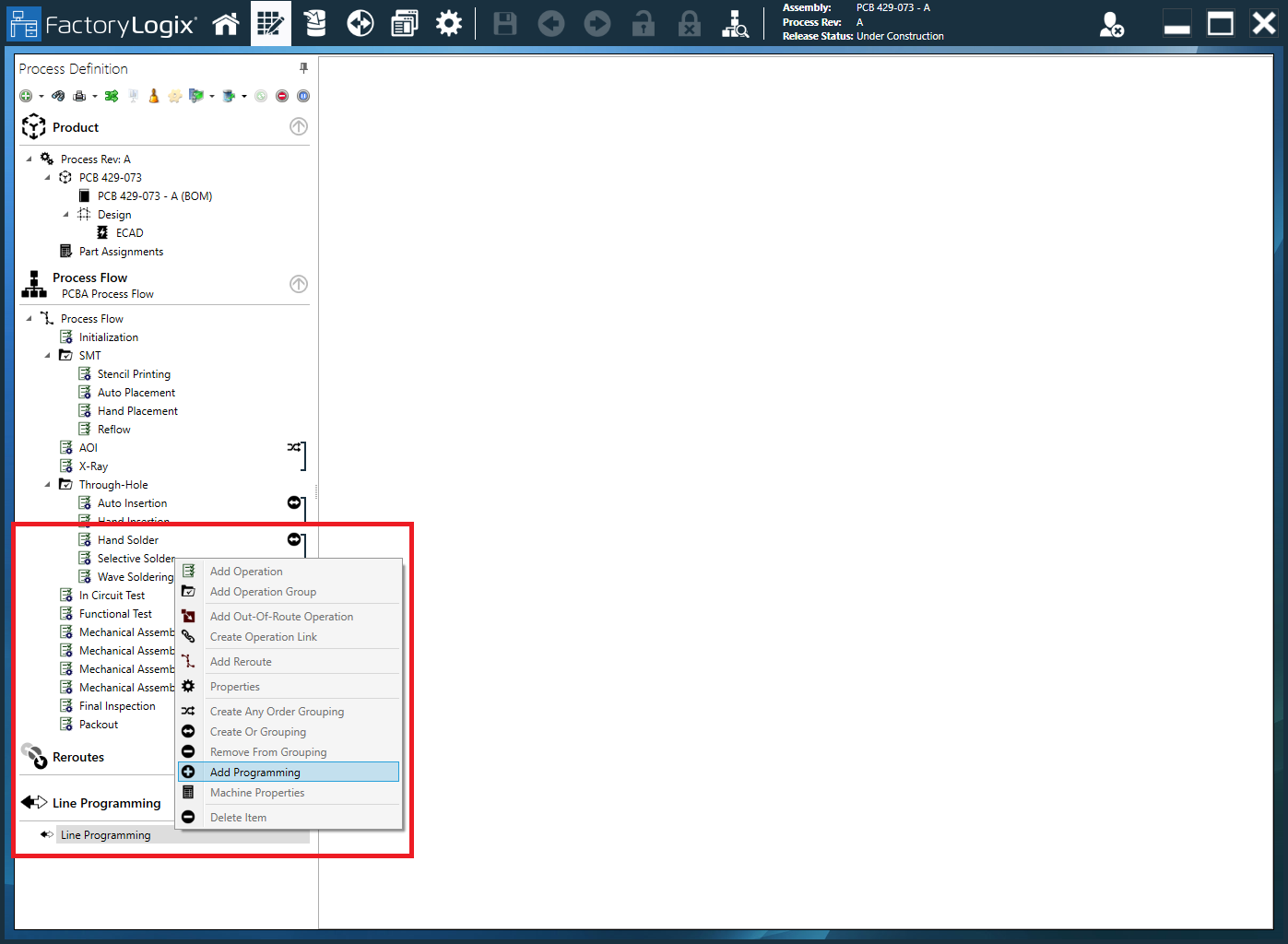
Task: Click the red remove icon in Process Definition toolbar
Action: tap(281, 95)
